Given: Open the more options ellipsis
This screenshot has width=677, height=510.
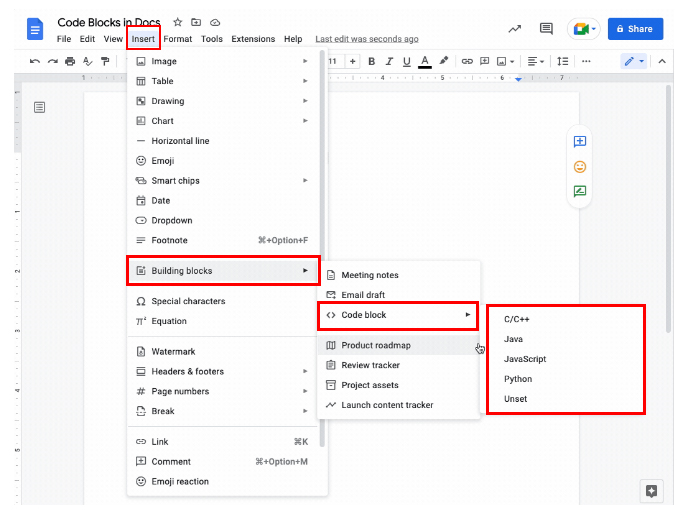Looking at the screenshot, I should click(586, 61).
